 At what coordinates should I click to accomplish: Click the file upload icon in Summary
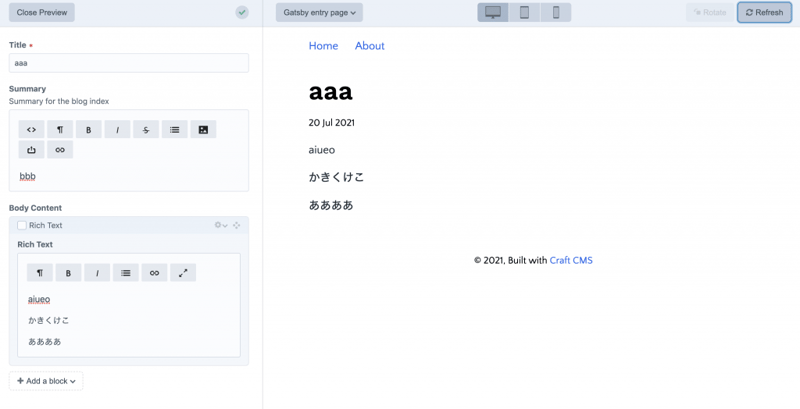31,150
